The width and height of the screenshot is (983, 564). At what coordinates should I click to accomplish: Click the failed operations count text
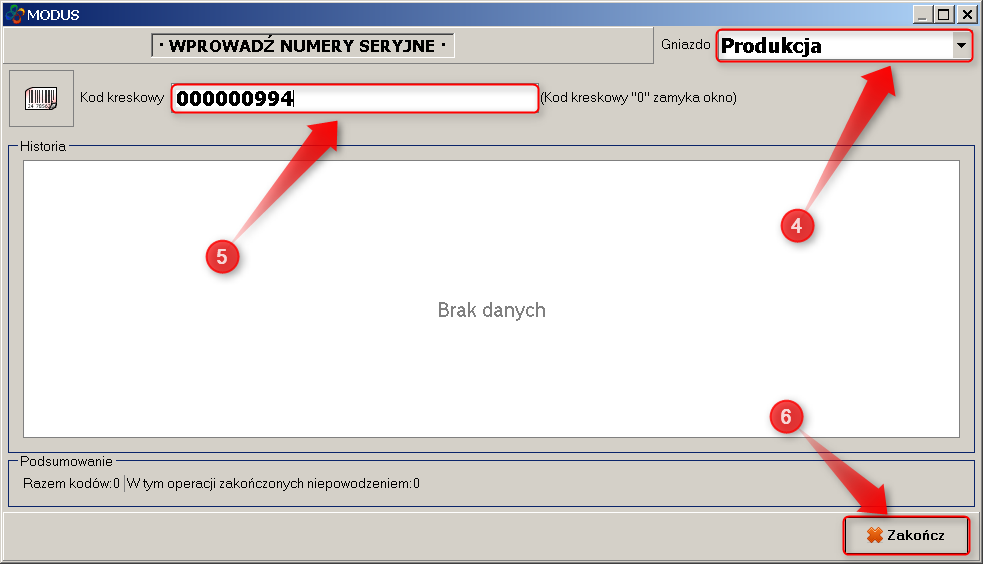click(x=273, y=484)
